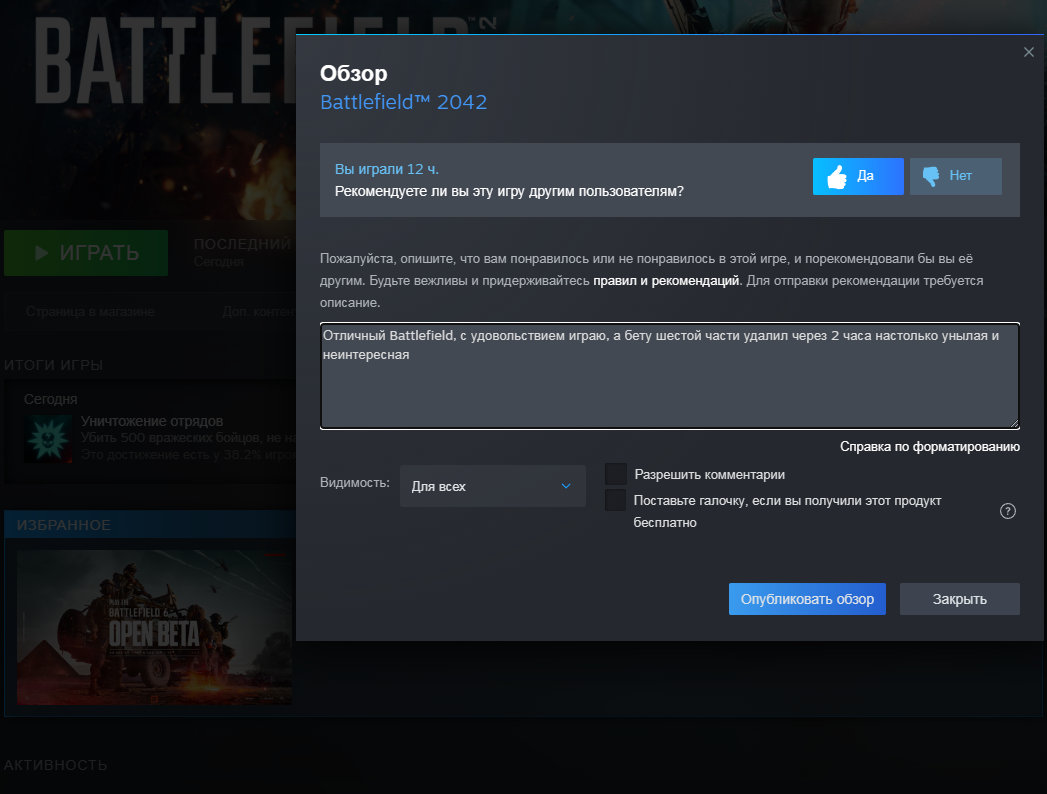Click the Уничтожение отрядов achievement title
This screenshot has width=1047, height=794.
(152, 421)
